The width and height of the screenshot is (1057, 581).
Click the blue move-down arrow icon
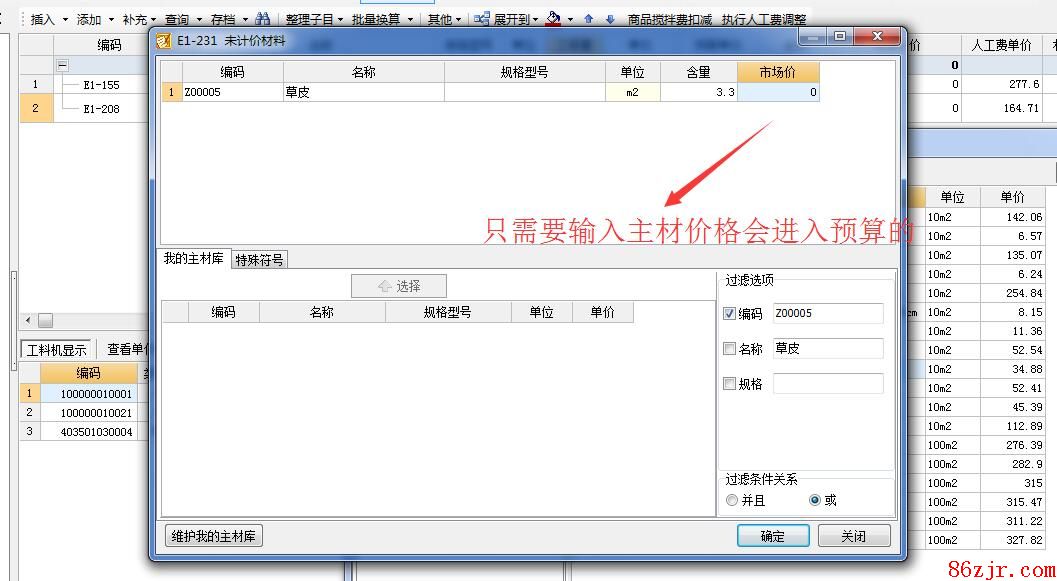[610, 19]
